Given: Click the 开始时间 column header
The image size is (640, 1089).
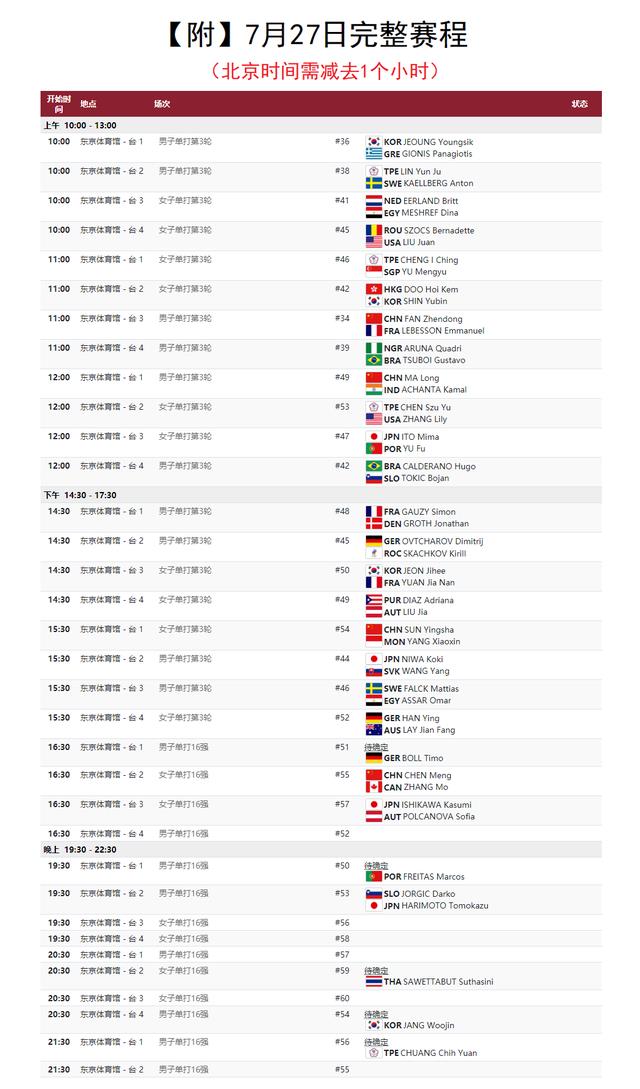Looking at the screenshot, I should [x=58, y=103].
